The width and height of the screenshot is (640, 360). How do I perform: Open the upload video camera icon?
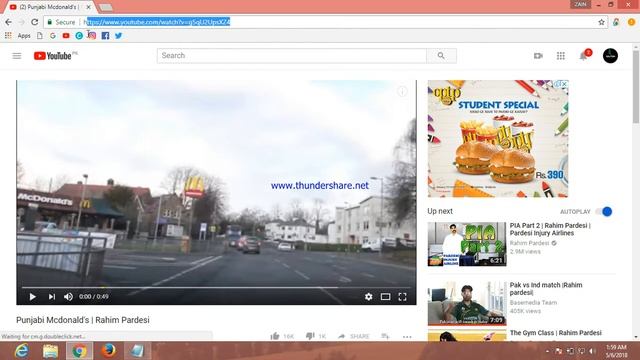click(538, 56)
